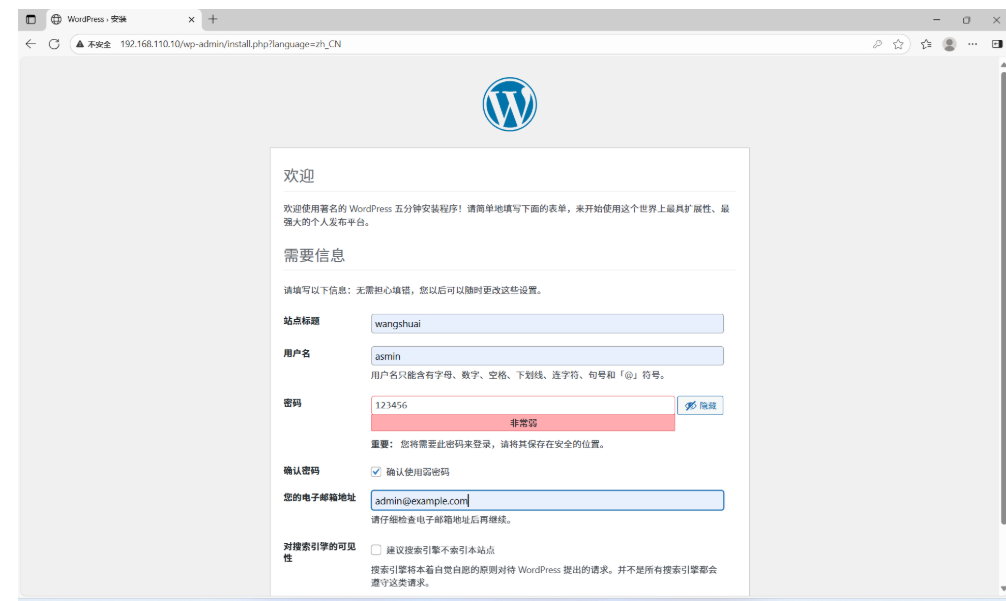Click the 对搜索引擎的可见性 label
The height and width of the screenshot is (601, 1006).
320,552
